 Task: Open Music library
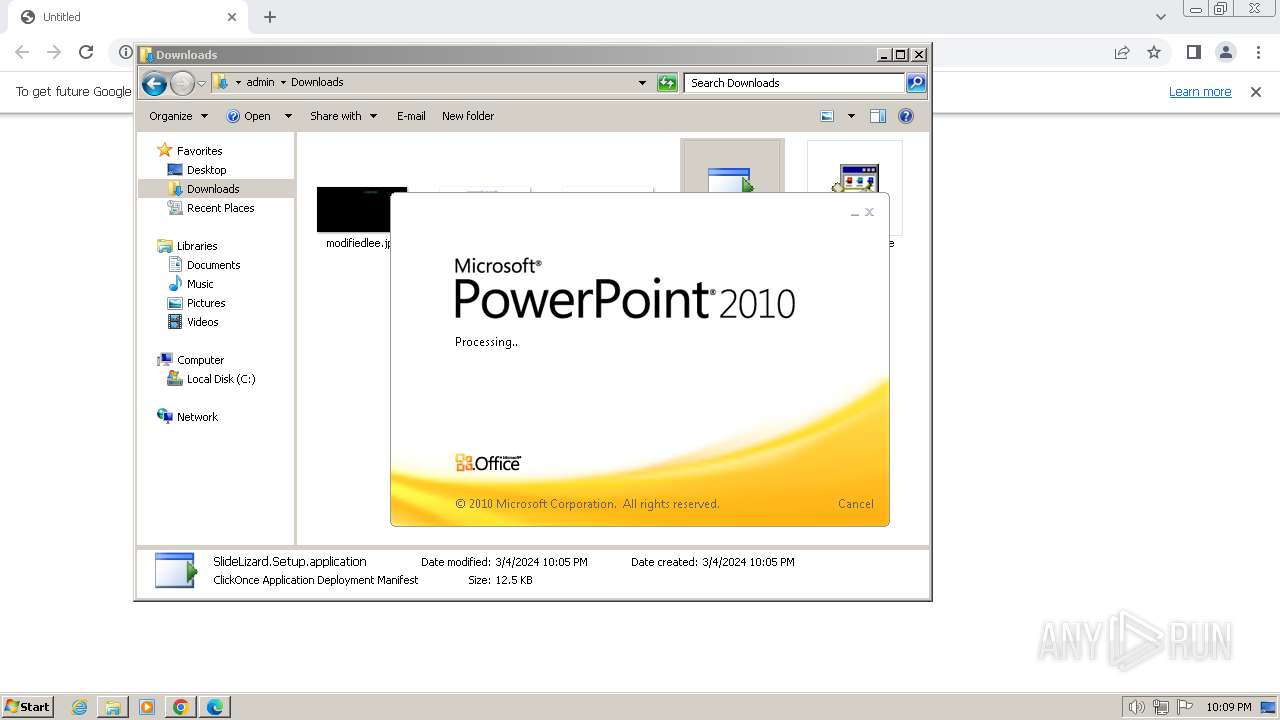click(200, 284)
